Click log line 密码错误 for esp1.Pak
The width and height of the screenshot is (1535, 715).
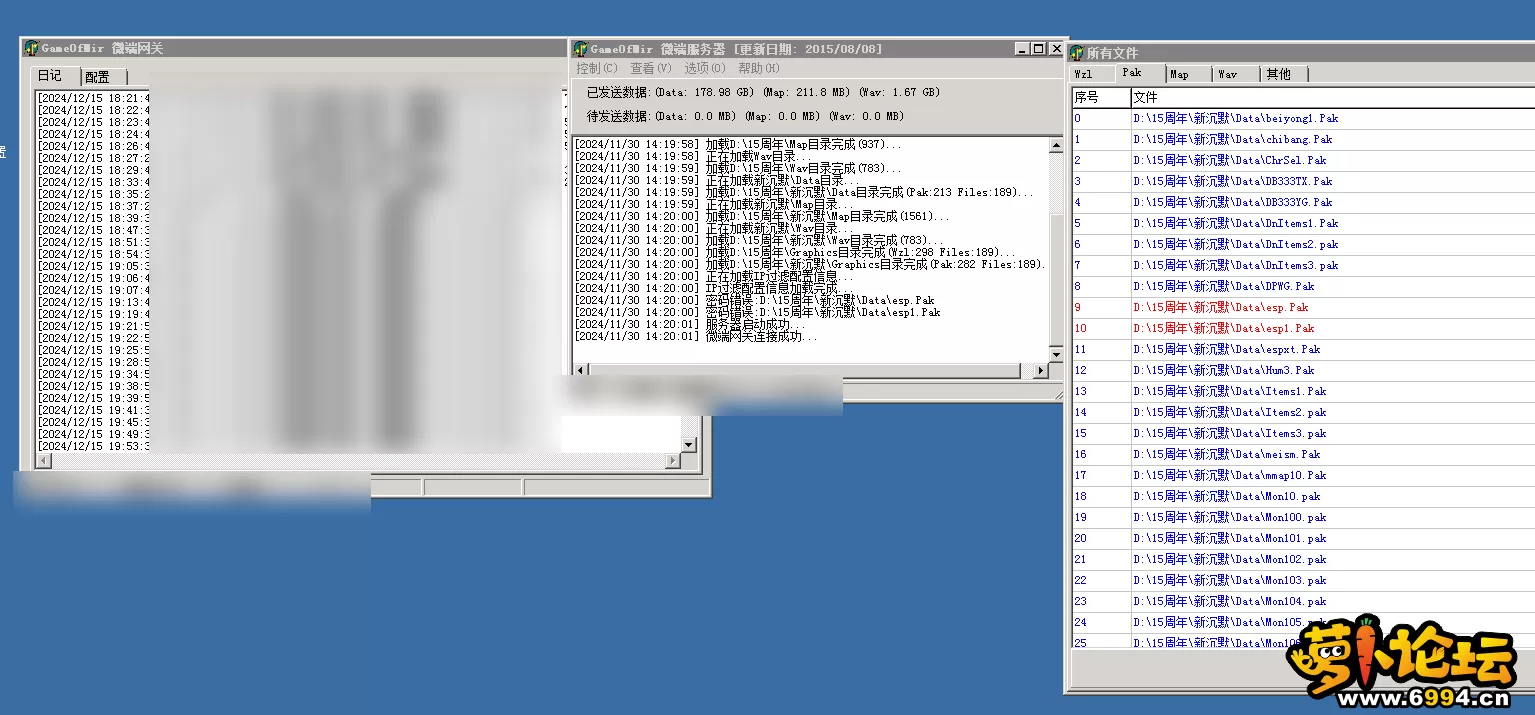click(757, 312)
